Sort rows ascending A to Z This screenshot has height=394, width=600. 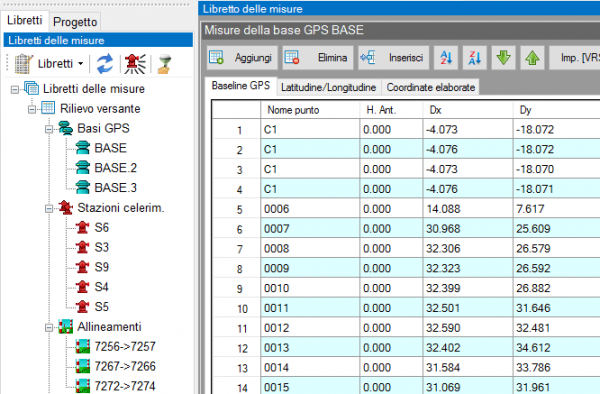[446, 58]
